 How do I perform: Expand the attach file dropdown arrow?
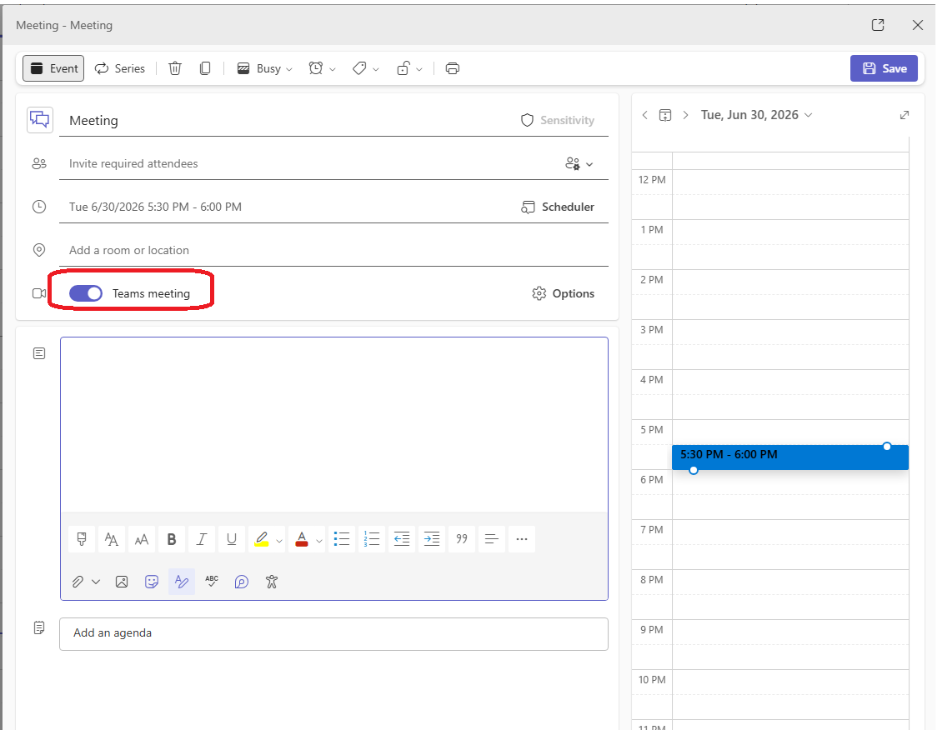96,582
